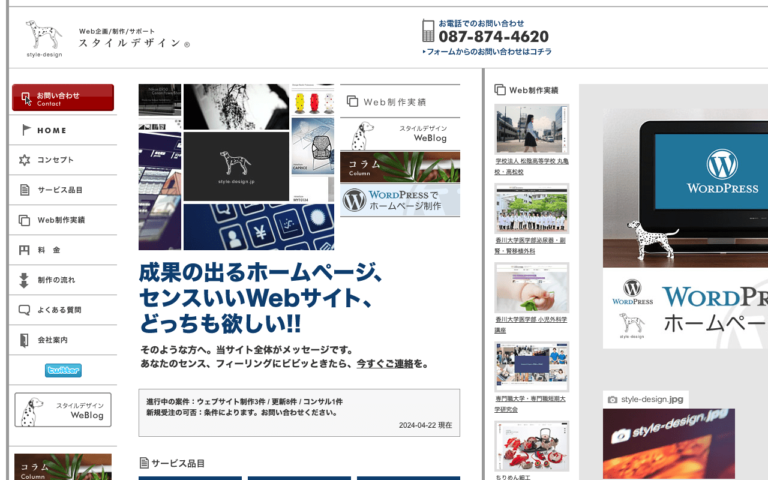This screenshot has height=480, width=768.
Task: Open the 制作の流れ menu item
Action: [63, 280]
